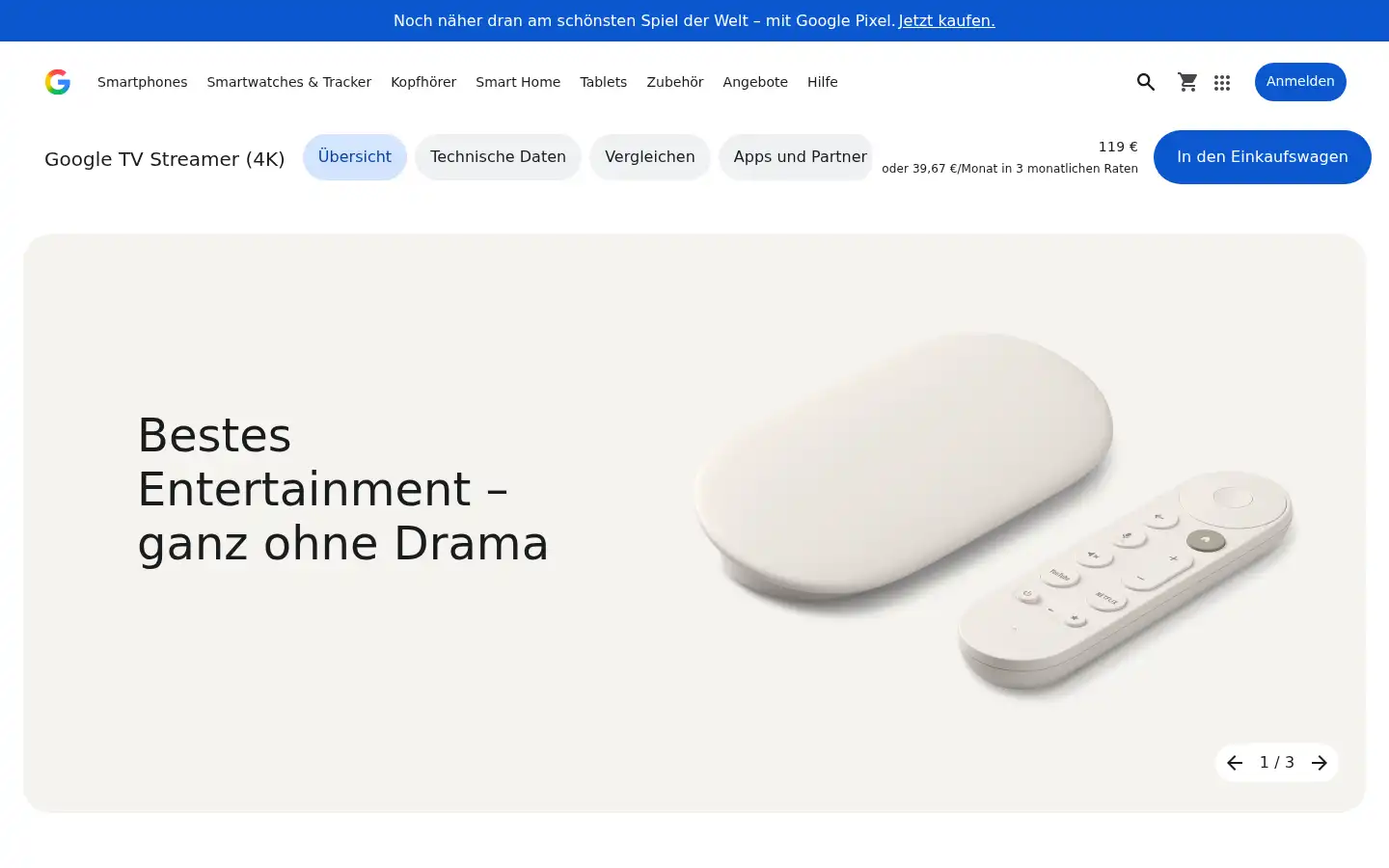The width and height of the screenshot is (1389, 868).
Task: Open the shopping cart icon
Action: coord(1187,82)
